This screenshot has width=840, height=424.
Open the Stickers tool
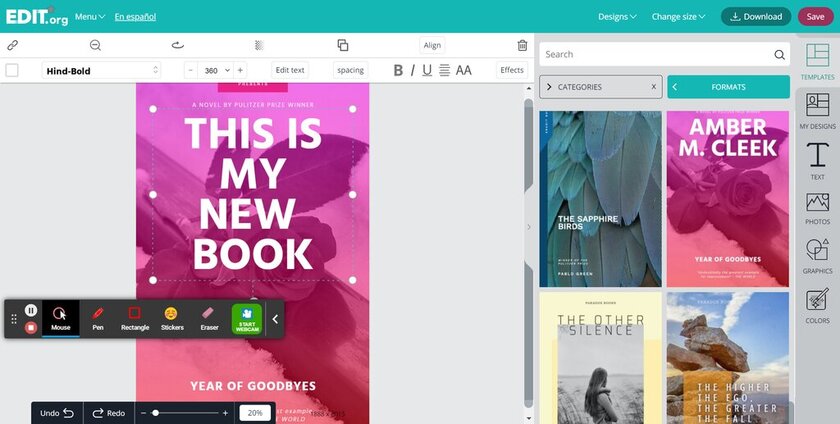pos(172,318)
